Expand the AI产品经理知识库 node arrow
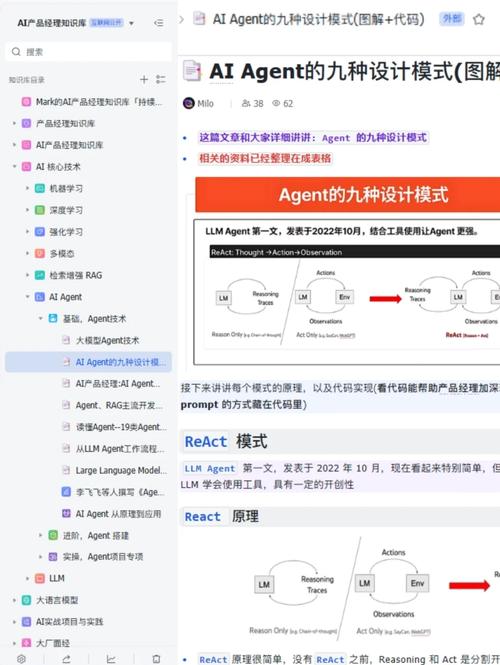 [x=14, y=145]
